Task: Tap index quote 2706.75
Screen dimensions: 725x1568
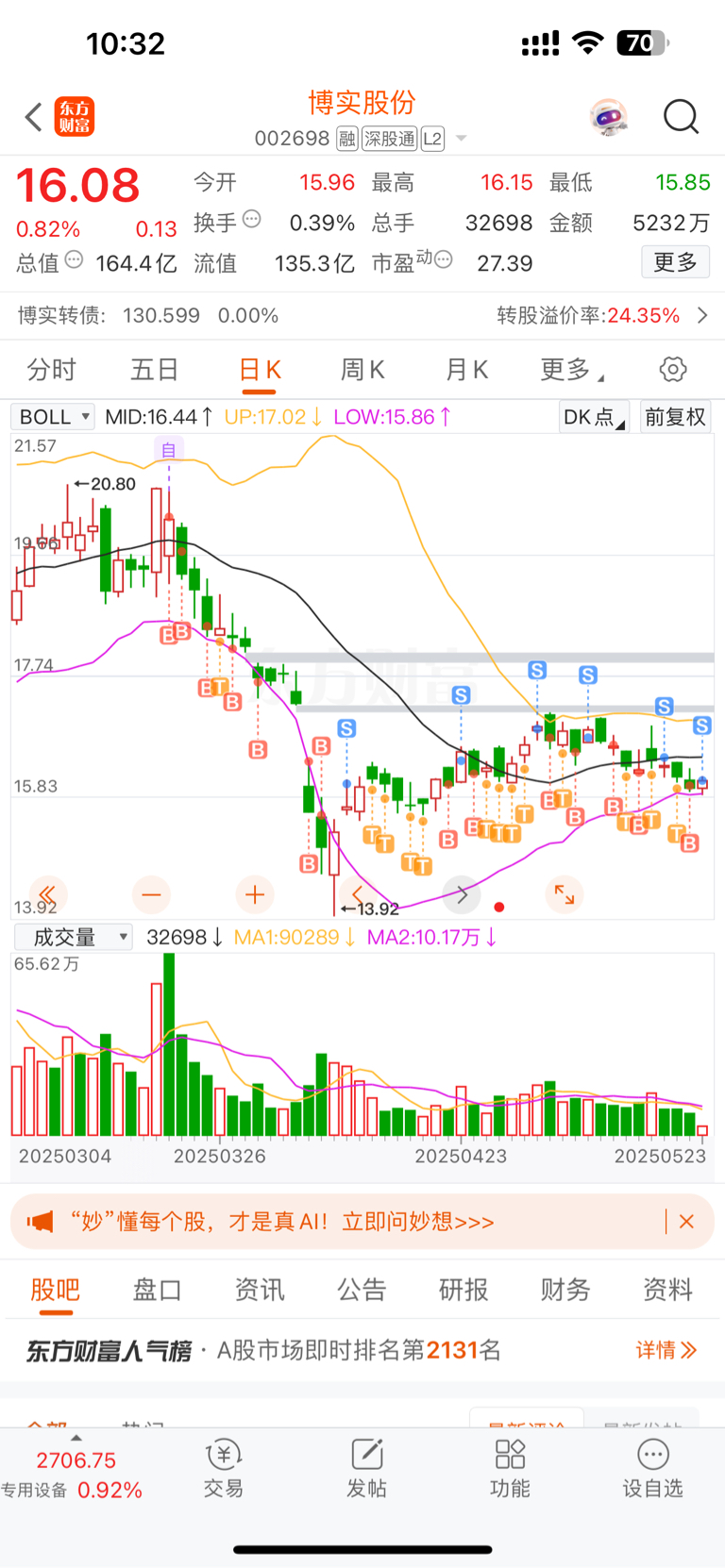Action: pyautogui.click(x=76, y=1460)
